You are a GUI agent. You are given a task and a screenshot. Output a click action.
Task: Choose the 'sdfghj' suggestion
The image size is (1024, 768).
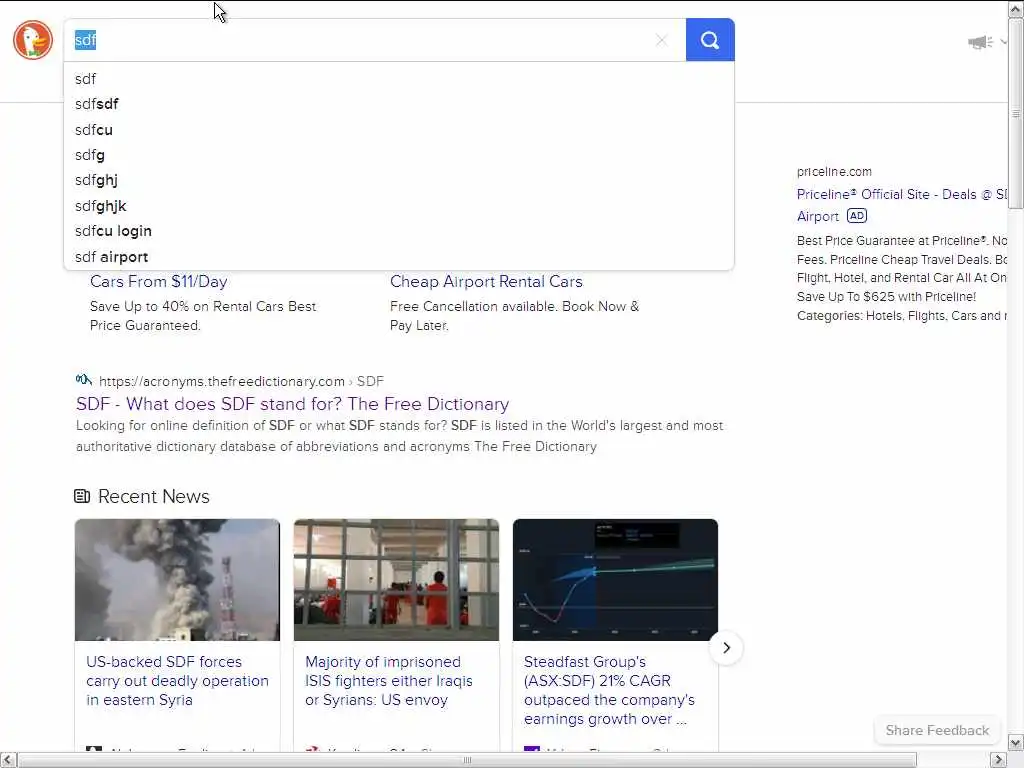point(399,180)
